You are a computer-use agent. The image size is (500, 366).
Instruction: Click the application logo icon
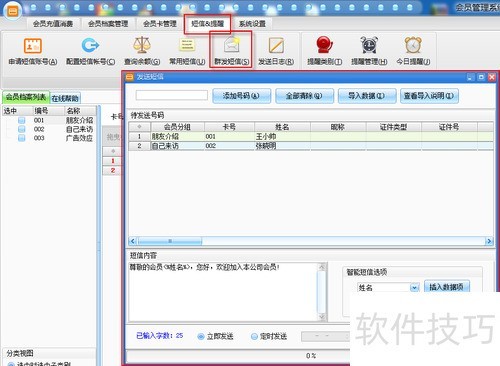click(x=13, y=11)
